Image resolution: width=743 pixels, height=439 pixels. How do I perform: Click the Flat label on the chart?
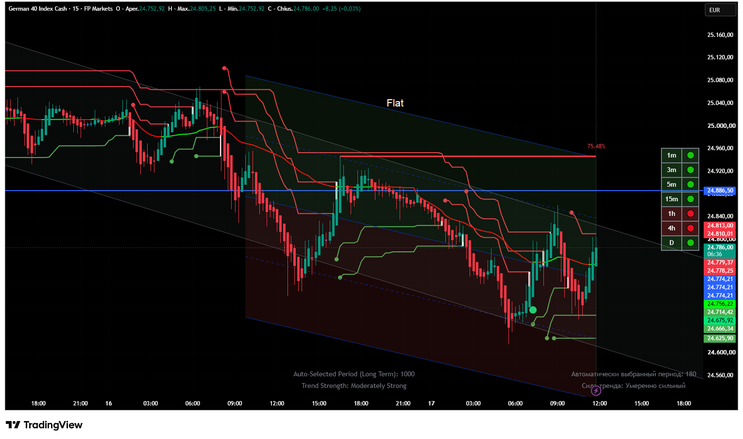click(395, 103)
